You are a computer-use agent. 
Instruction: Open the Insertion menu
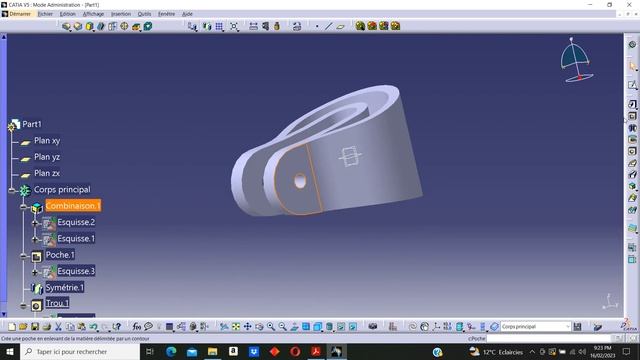point(121,14)
